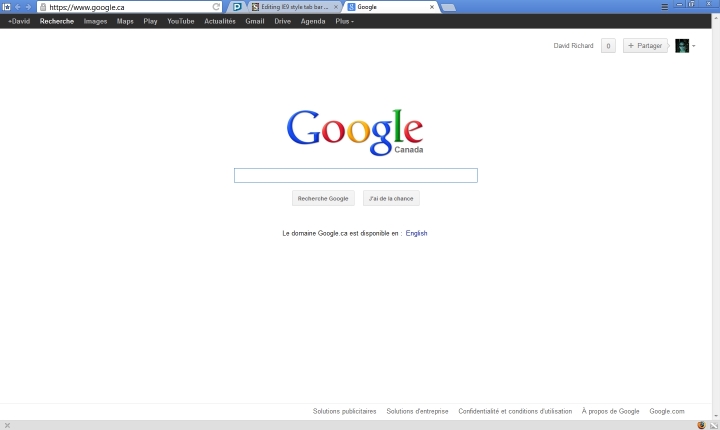Image resolution: width=720 pixels, height=430 pixels.
Task: Click the page scrollbar up arrow
Action: pos(716,18)
